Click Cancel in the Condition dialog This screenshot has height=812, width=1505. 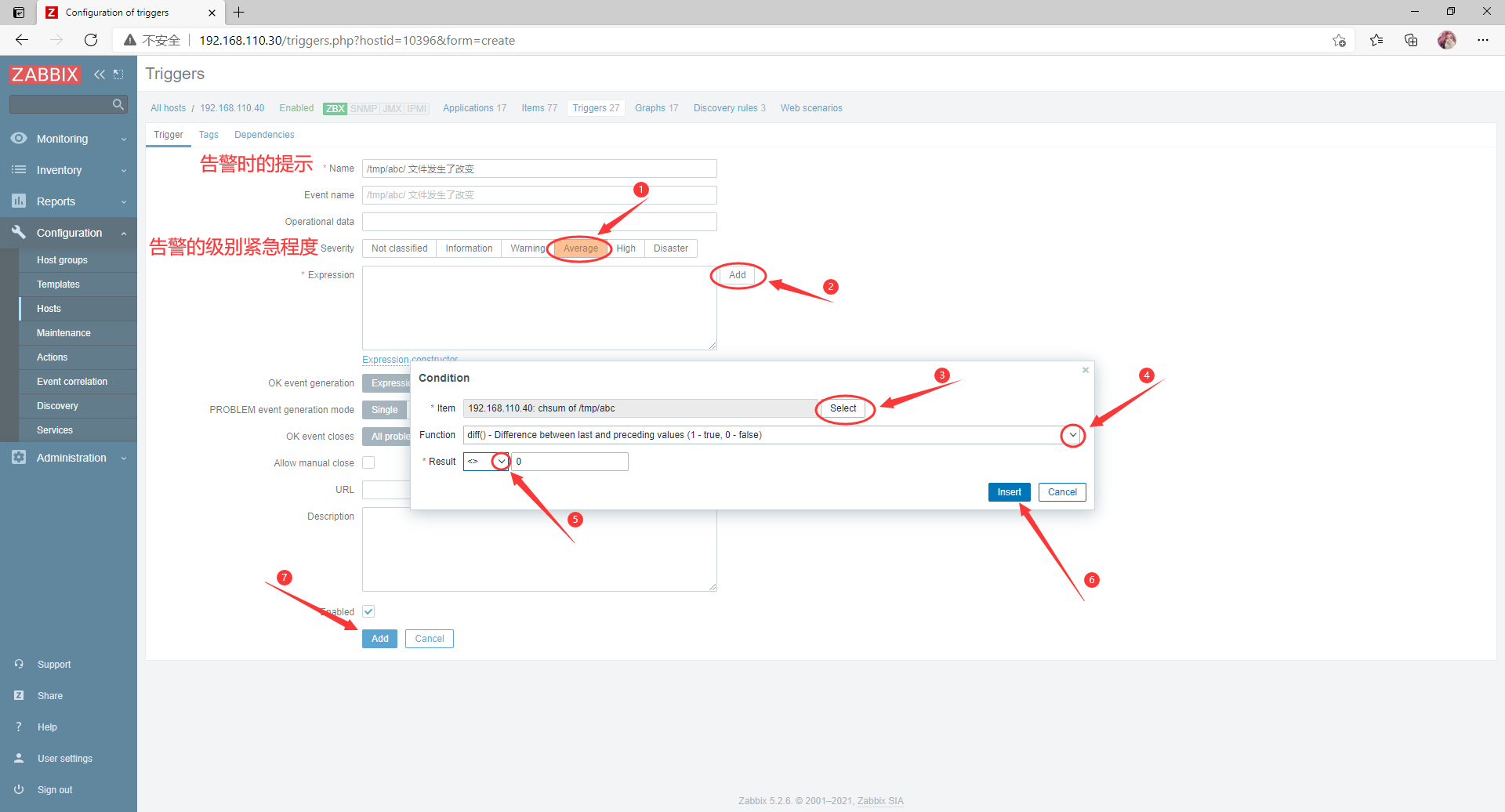1062,492
